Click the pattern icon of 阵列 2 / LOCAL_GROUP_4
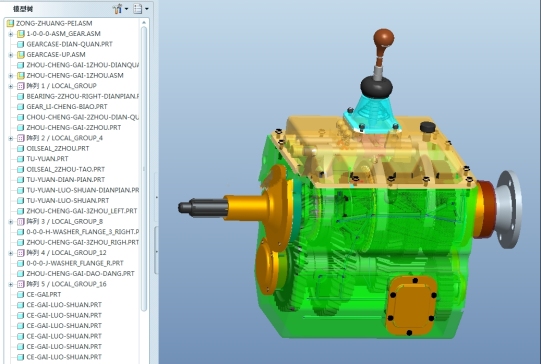Screen dimensions: 541x364 point(21,138)
